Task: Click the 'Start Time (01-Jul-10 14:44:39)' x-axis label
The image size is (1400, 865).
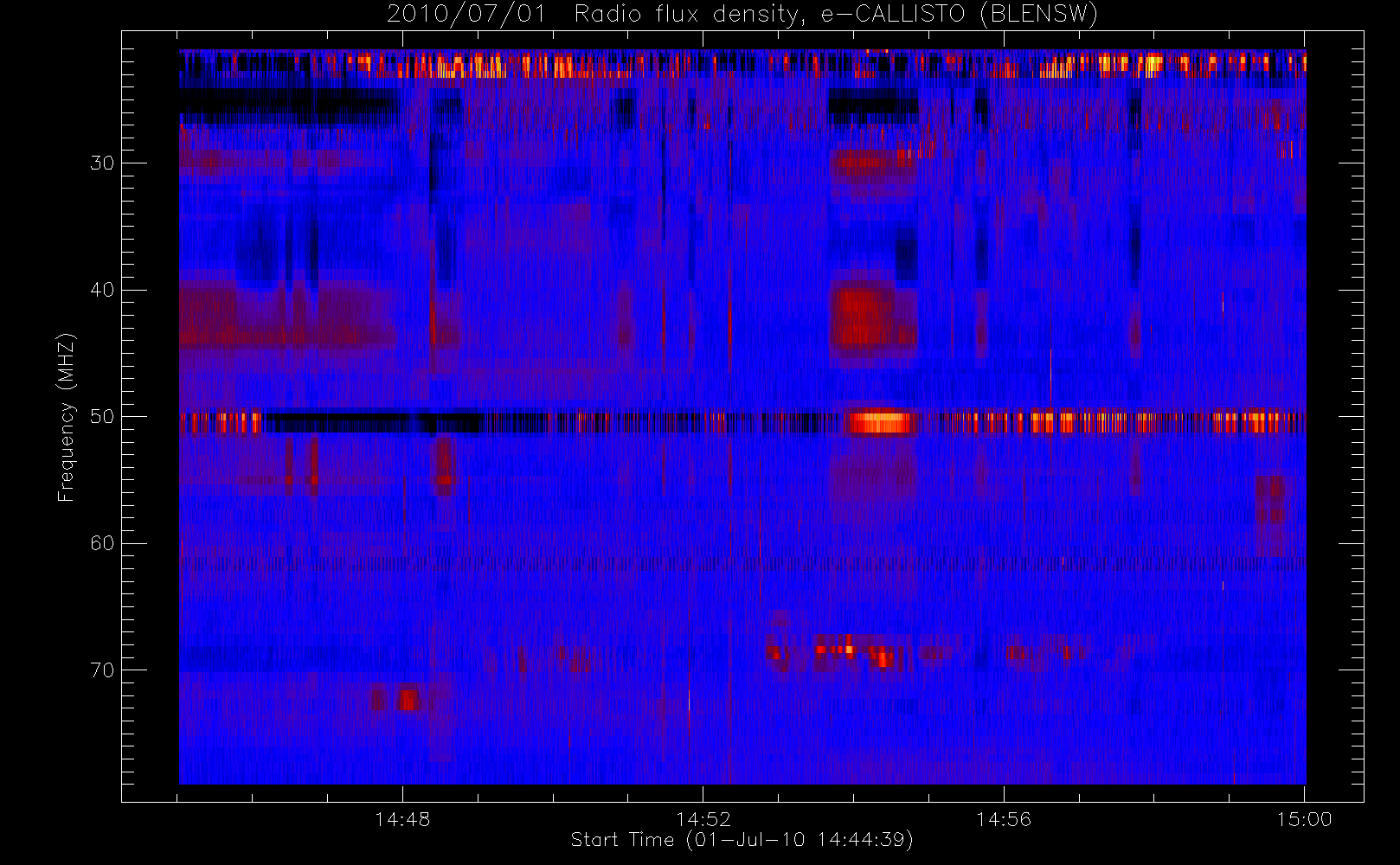Action: [742, 840]
